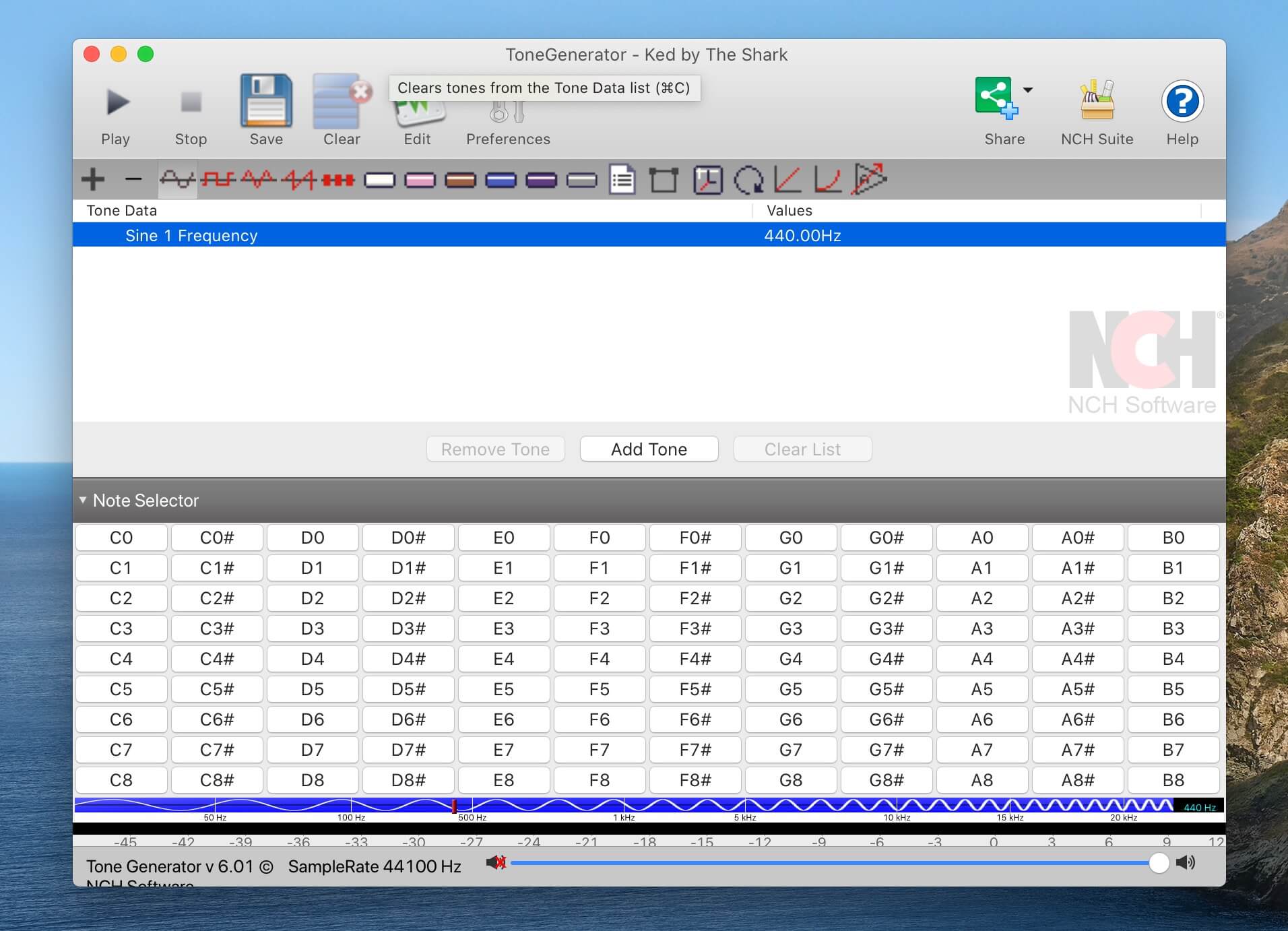Select note F5
1288x931 pixels.
tap(599, 689)
